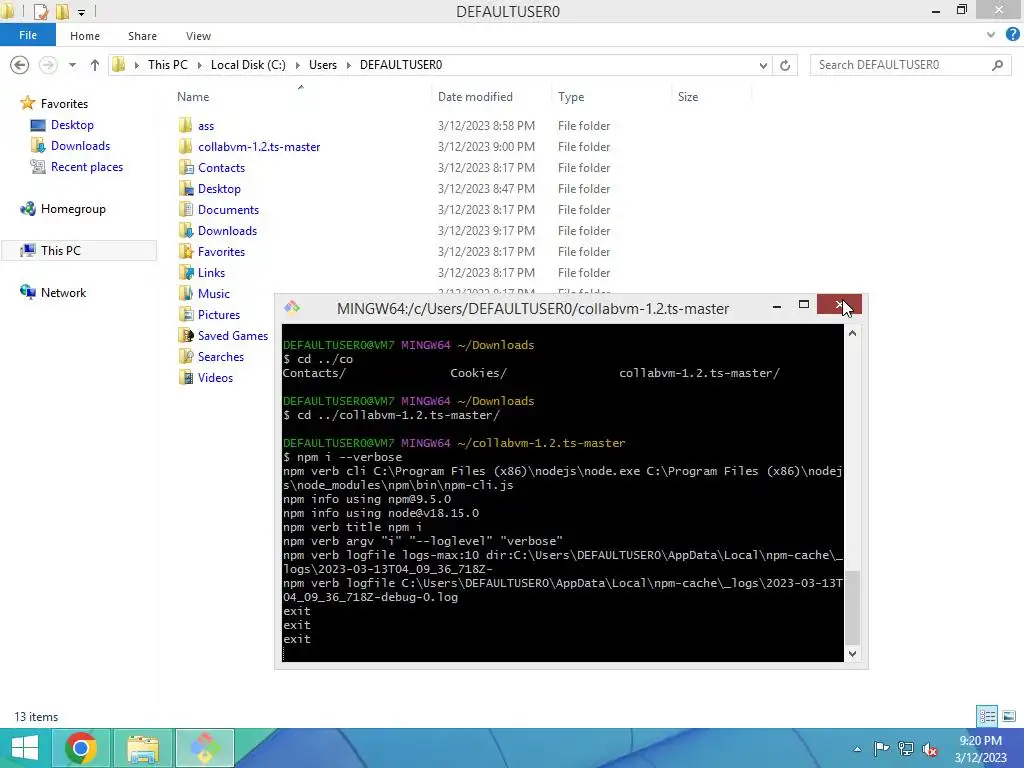This screenshot has width=1024, height=768.
Task: Open the Windows Start button
Action: tap(24, 748)
